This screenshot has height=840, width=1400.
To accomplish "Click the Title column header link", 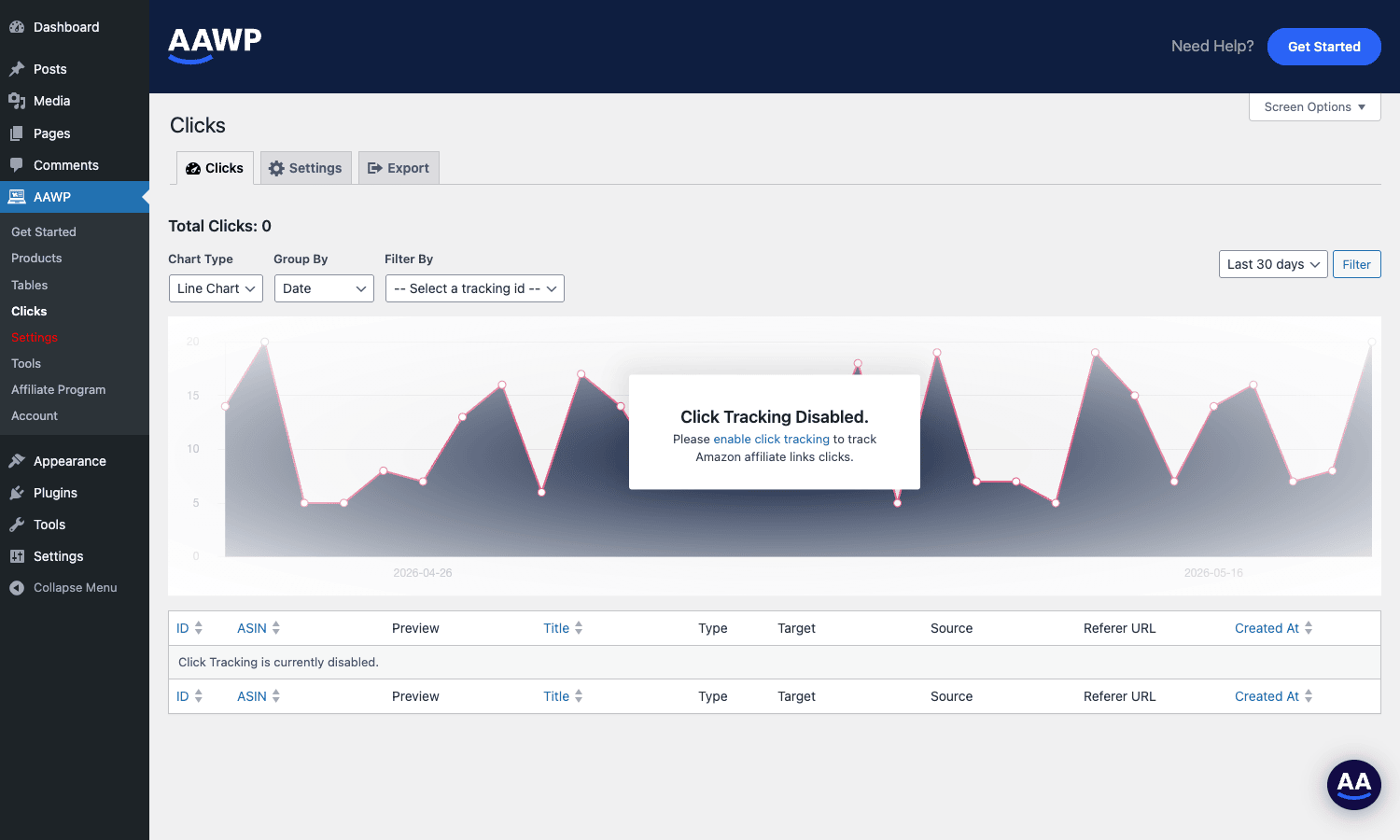I will 556,628.
